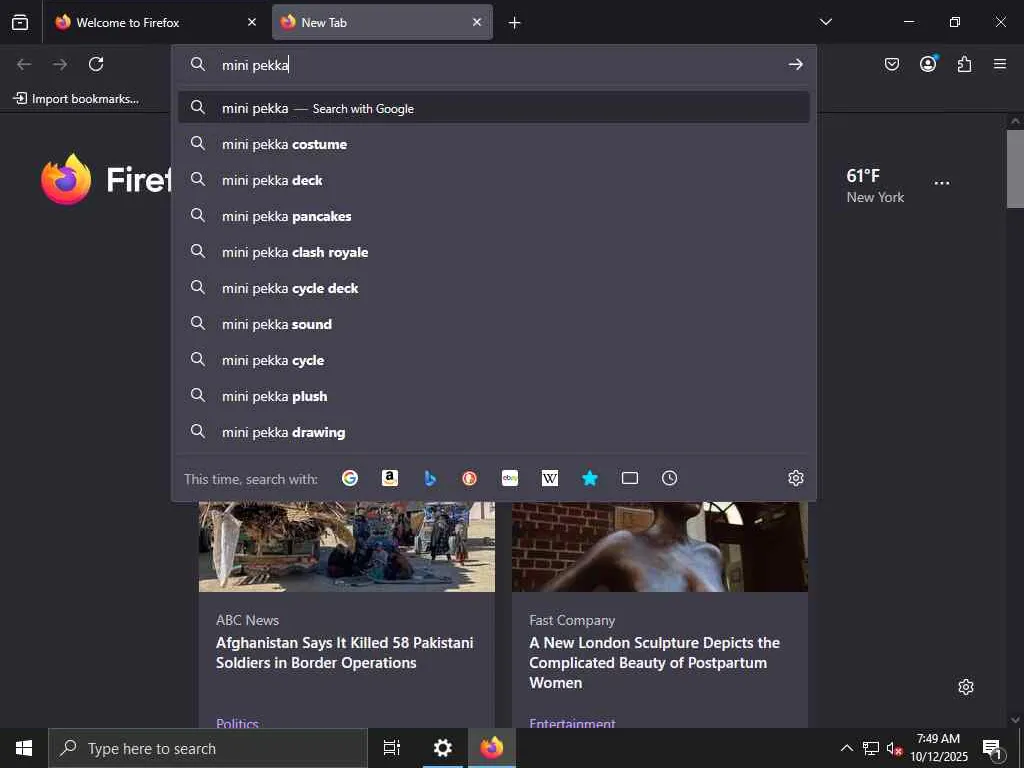Choose suggestion mini pekka cycle
This screenshot has height=768, width=1024.
click(494, 360)
